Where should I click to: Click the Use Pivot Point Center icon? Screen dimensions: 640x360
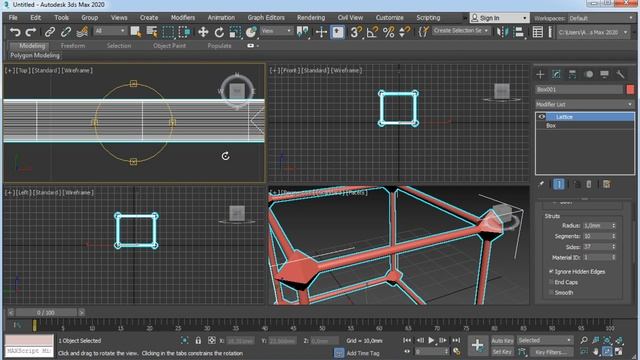[302, 32]
